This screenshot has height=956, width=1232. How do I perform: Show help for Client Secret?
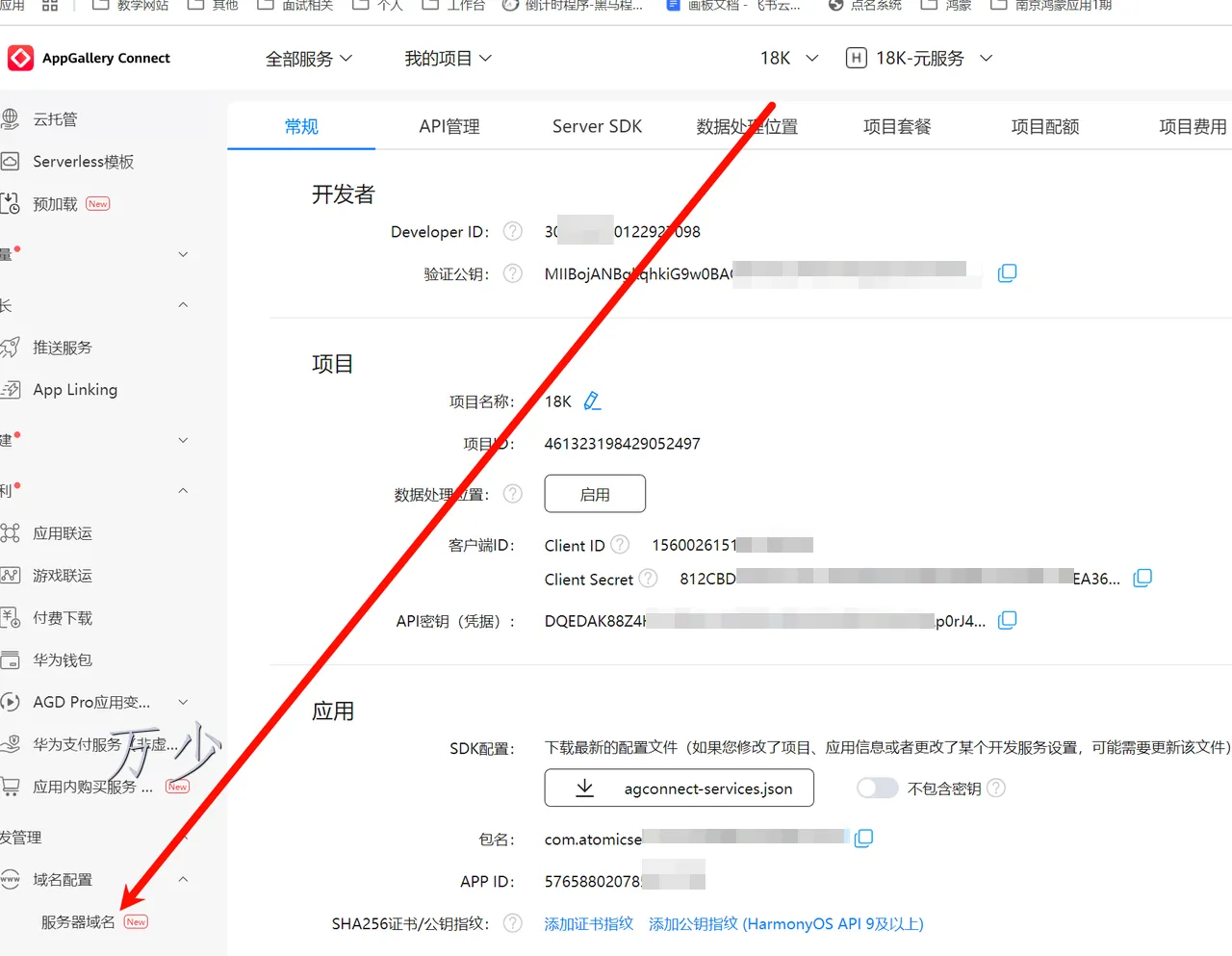[x=649, y=579]
